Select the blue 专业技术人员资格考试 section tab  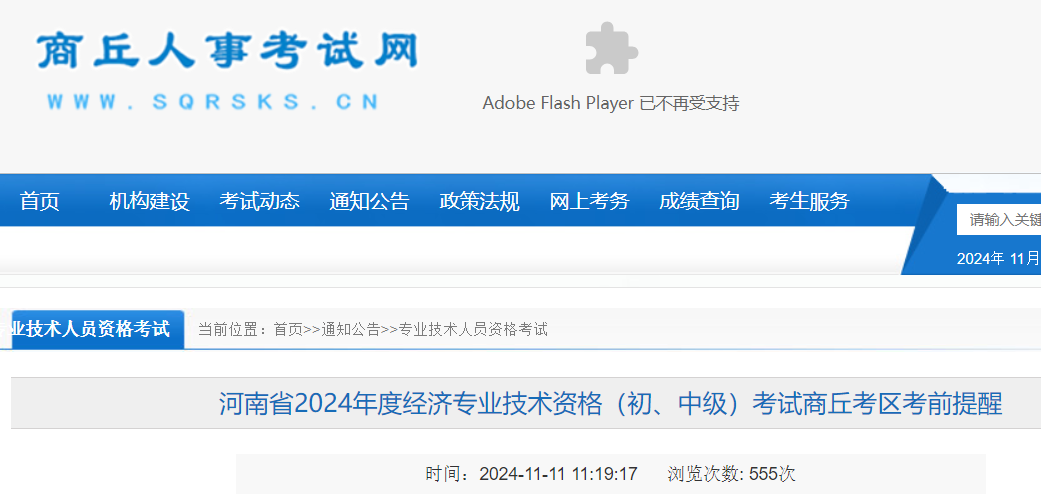tap(97, 329)
